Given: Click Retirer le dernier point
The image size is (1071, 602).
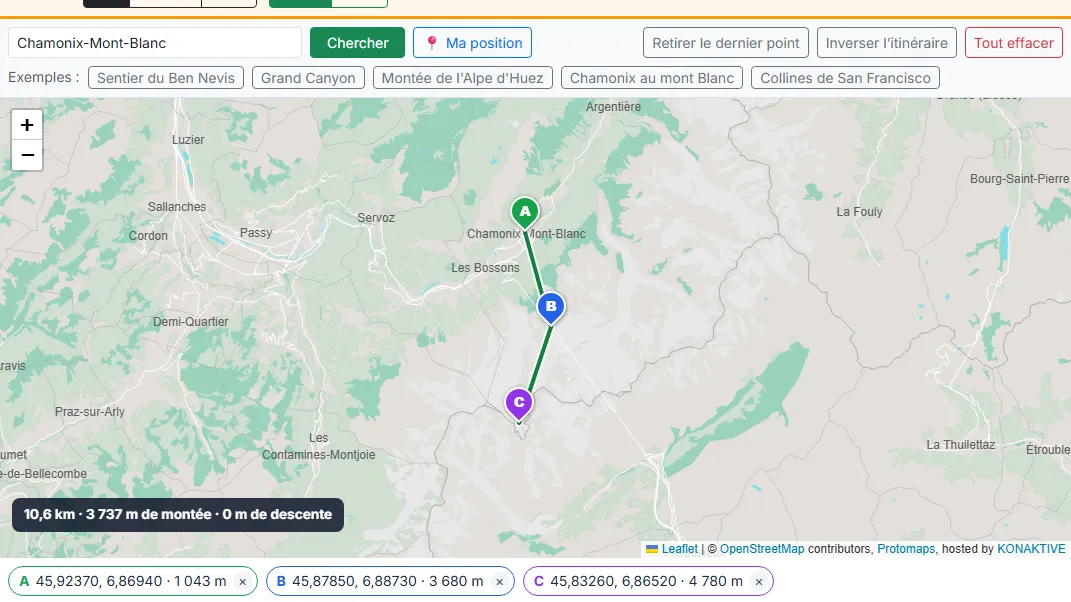Looking at the screenshot, I should point(725,43).
